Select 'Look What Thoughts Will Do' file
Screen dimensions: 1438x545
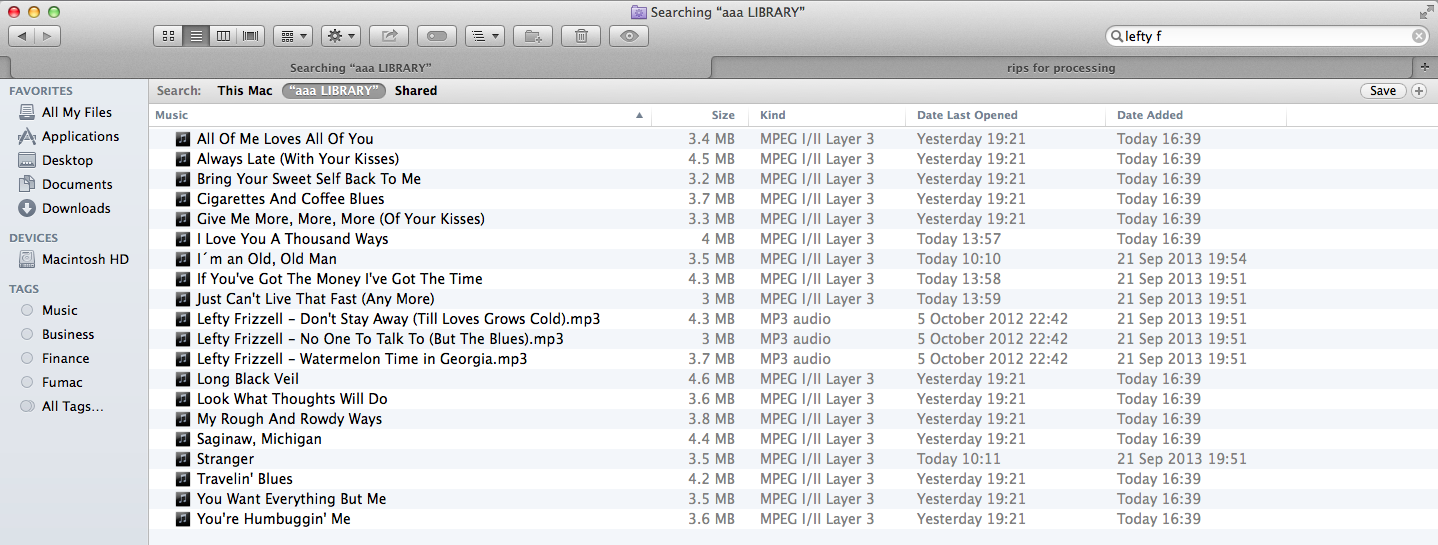292,399
